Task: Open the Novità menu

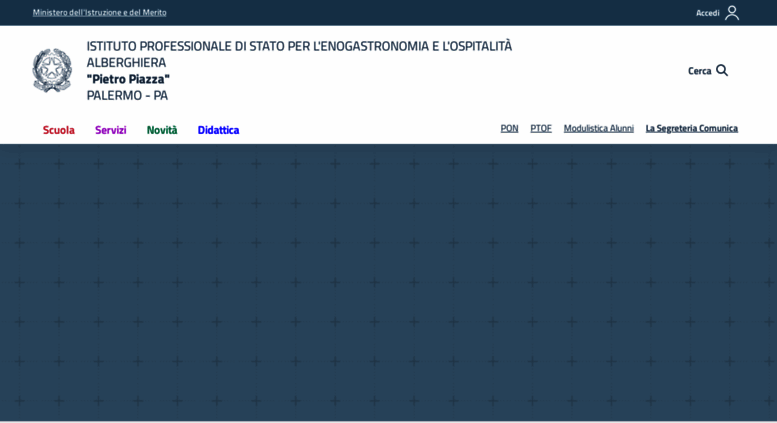Action: click(162, 130)
